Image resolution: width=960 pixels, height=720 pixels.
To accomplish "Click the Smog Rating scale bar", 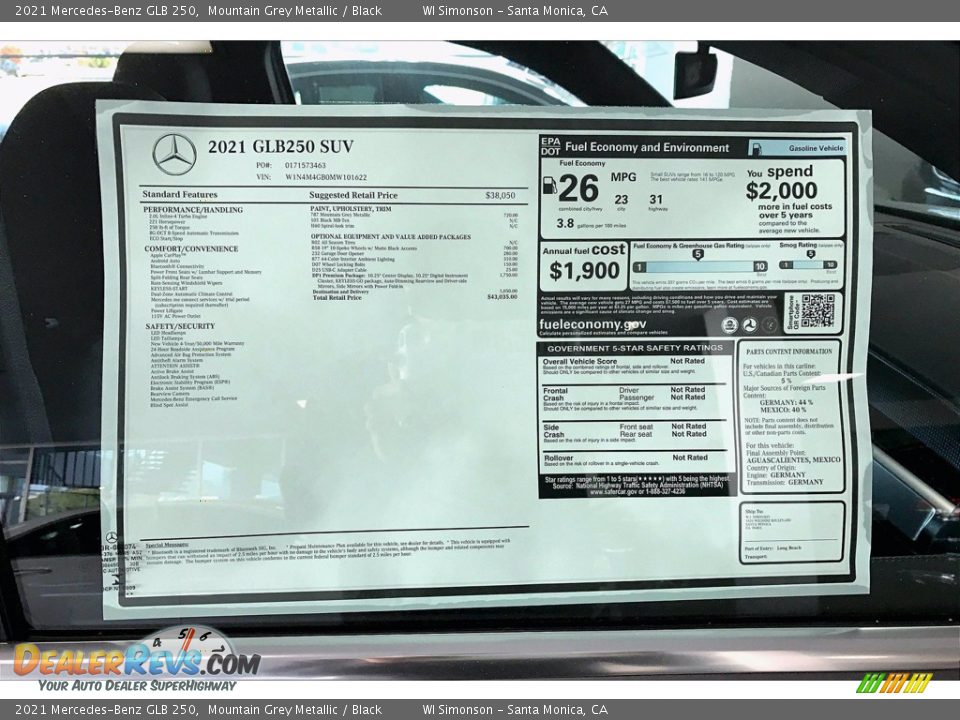I will pos(808,265).
